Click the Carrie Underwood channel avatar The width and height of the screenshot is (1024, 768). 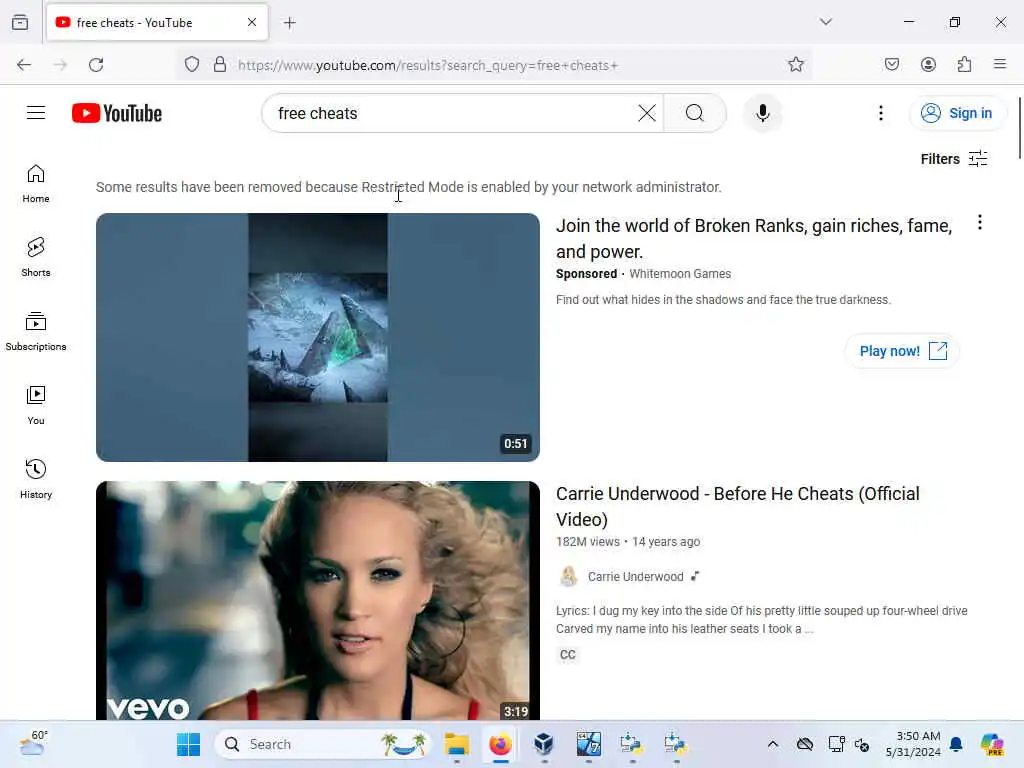point(568,577)
